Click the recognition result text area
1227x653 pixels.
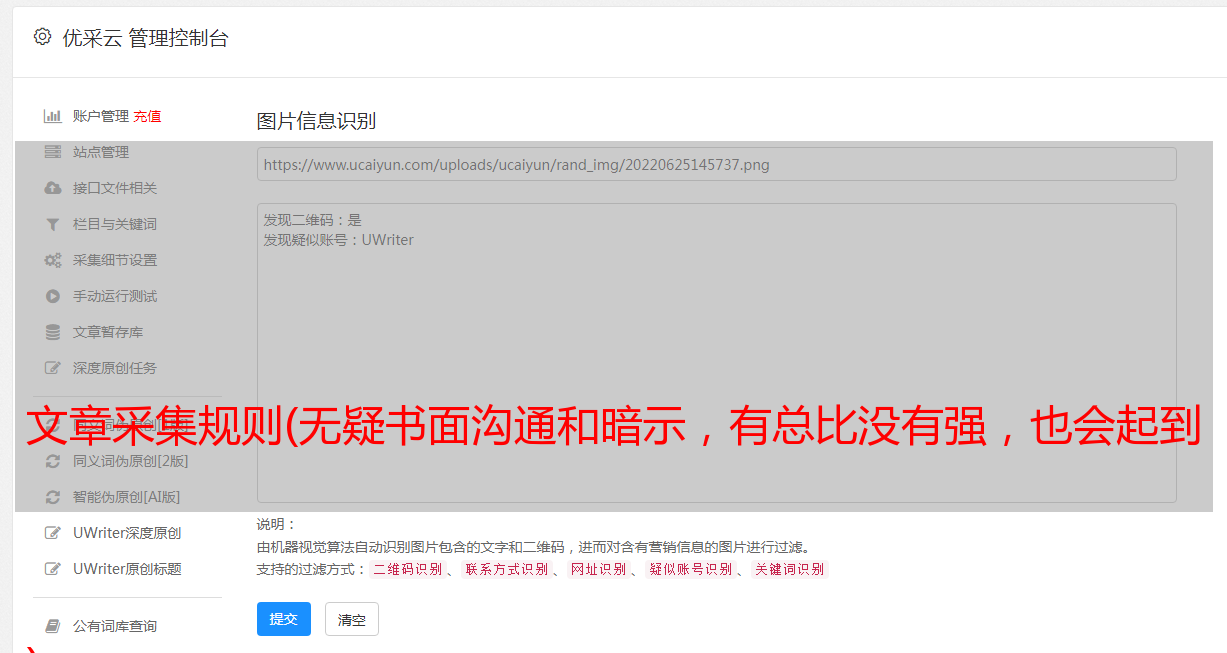pos(716,352)
